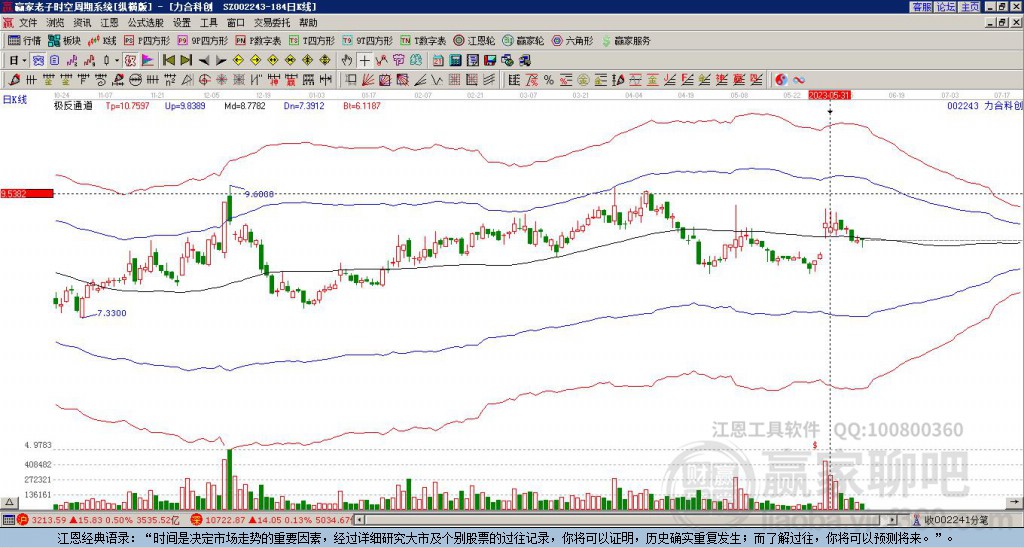This screenshot has height=548, width=1024.
Task: Click the 客服 button in title bar
Action: [x=921, y=7]
